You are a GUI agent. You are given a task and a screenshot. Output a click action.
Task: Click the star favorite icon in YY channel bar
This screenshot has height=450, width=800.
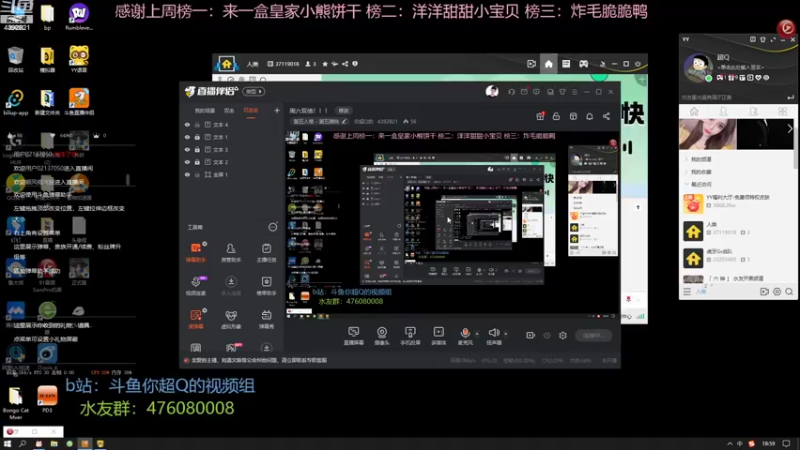pyautogui.click(x=325, y=64)
